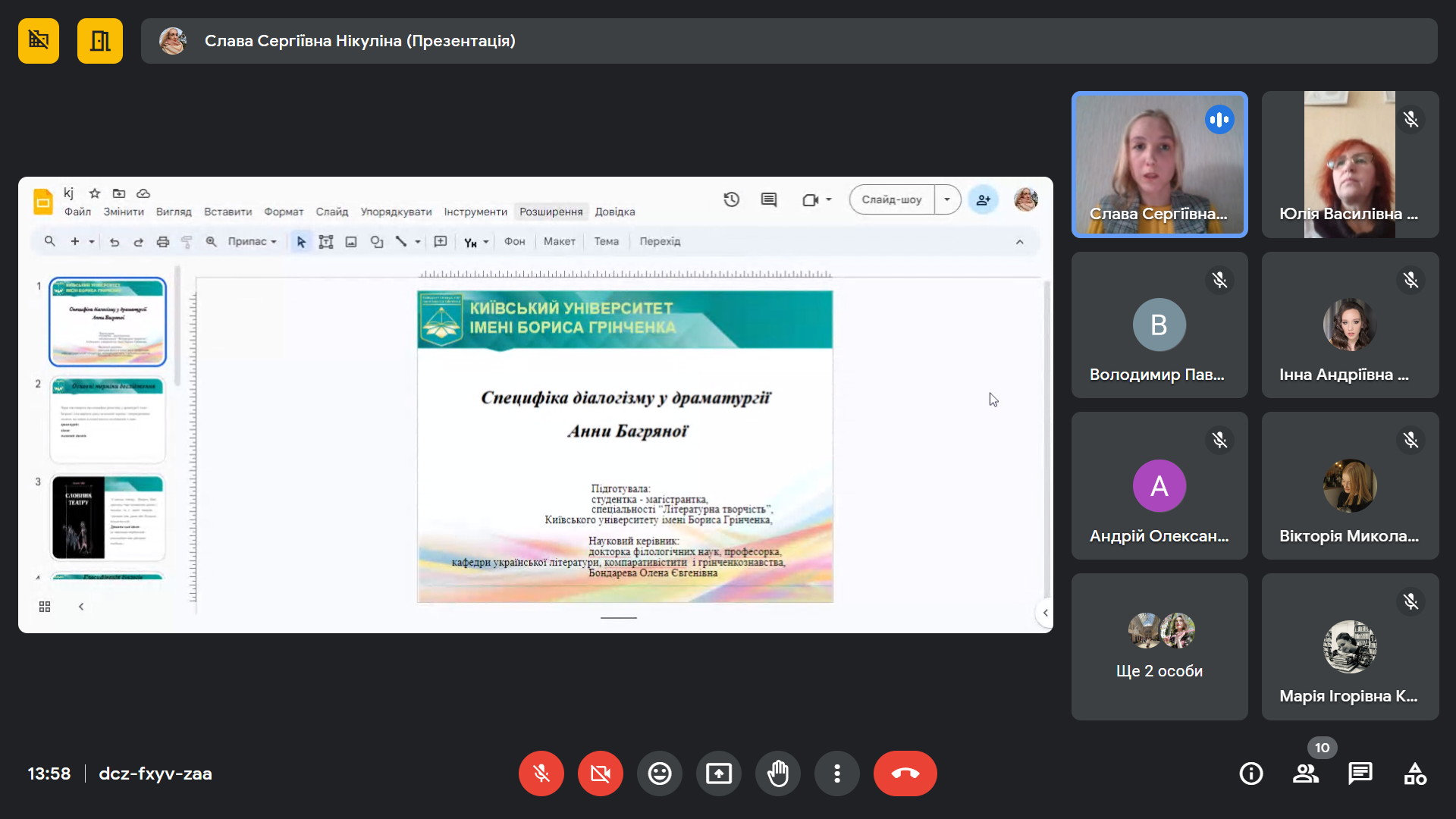Open the activities shapes icon
Screen dimensions: 1456x819
1415,773
